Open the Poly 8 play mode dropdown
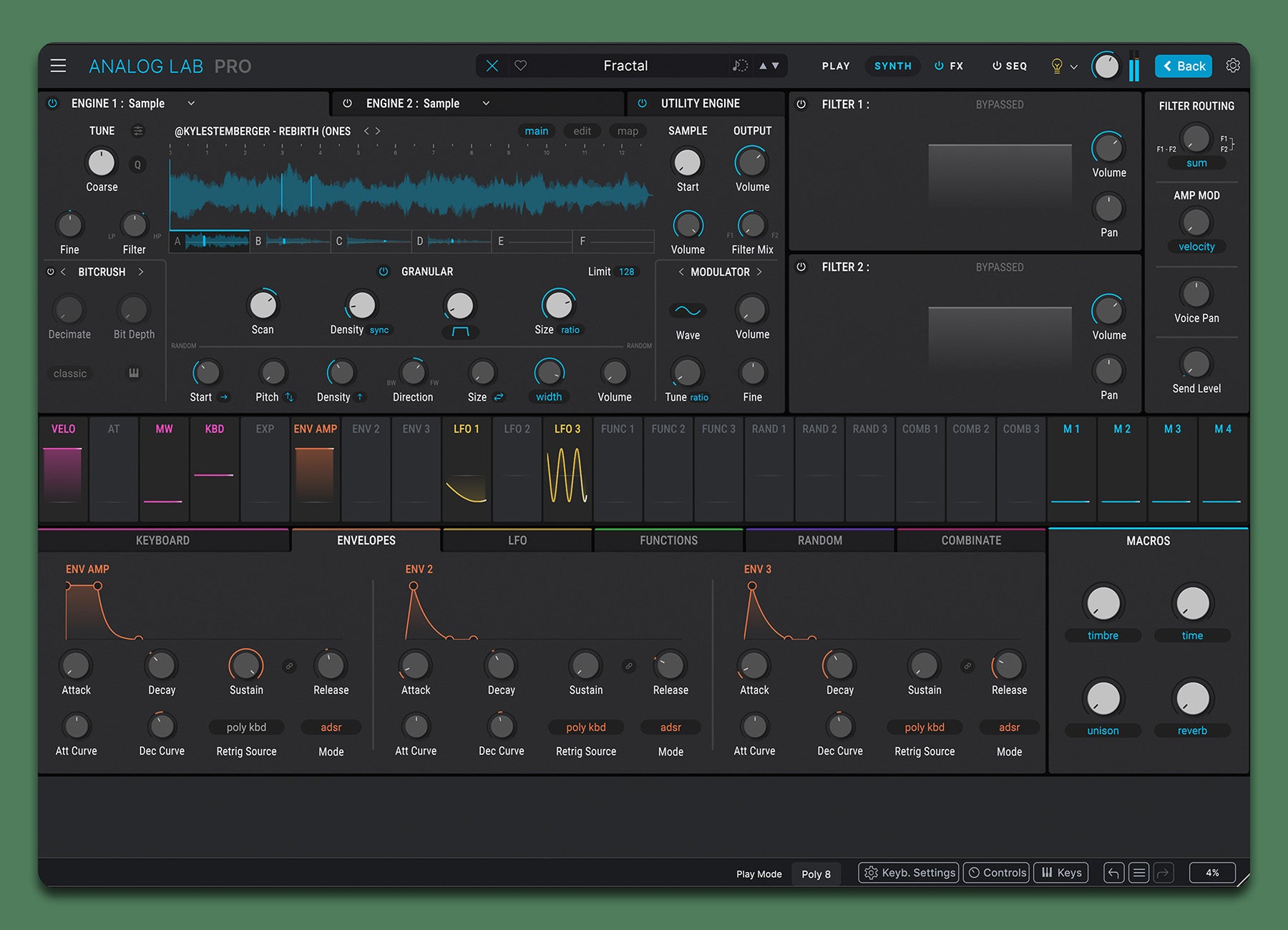The width and height of the screenshot is (1288, 930). (816, 873)
